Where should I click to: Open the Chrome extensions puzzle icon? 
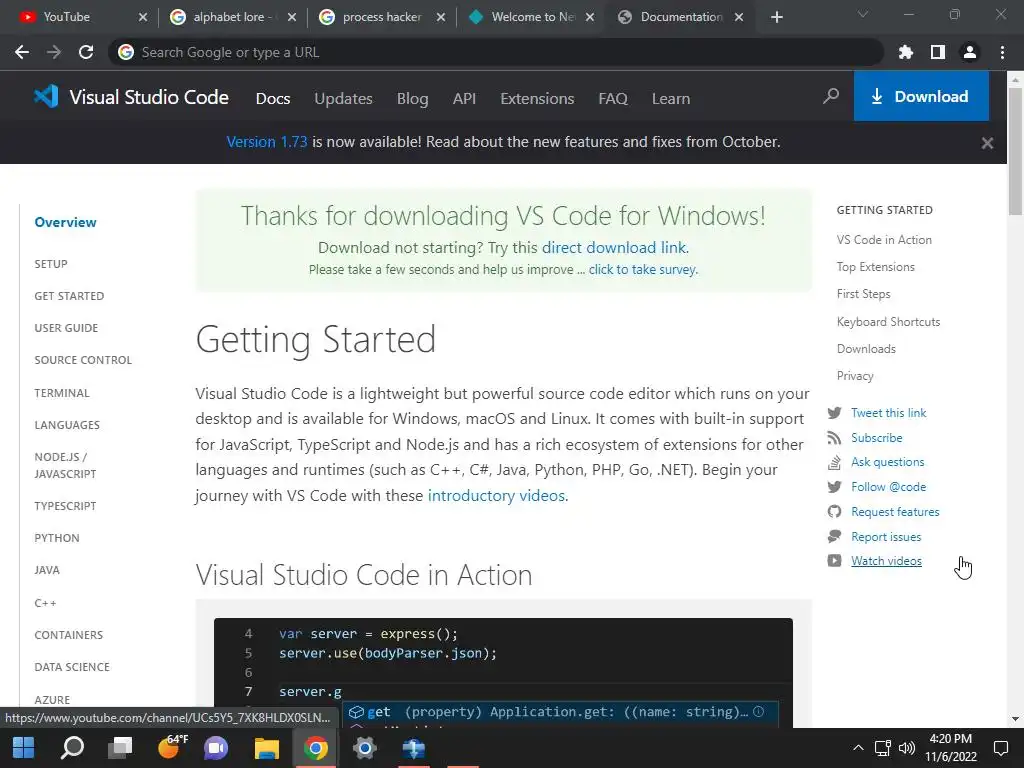click(905, 52)
